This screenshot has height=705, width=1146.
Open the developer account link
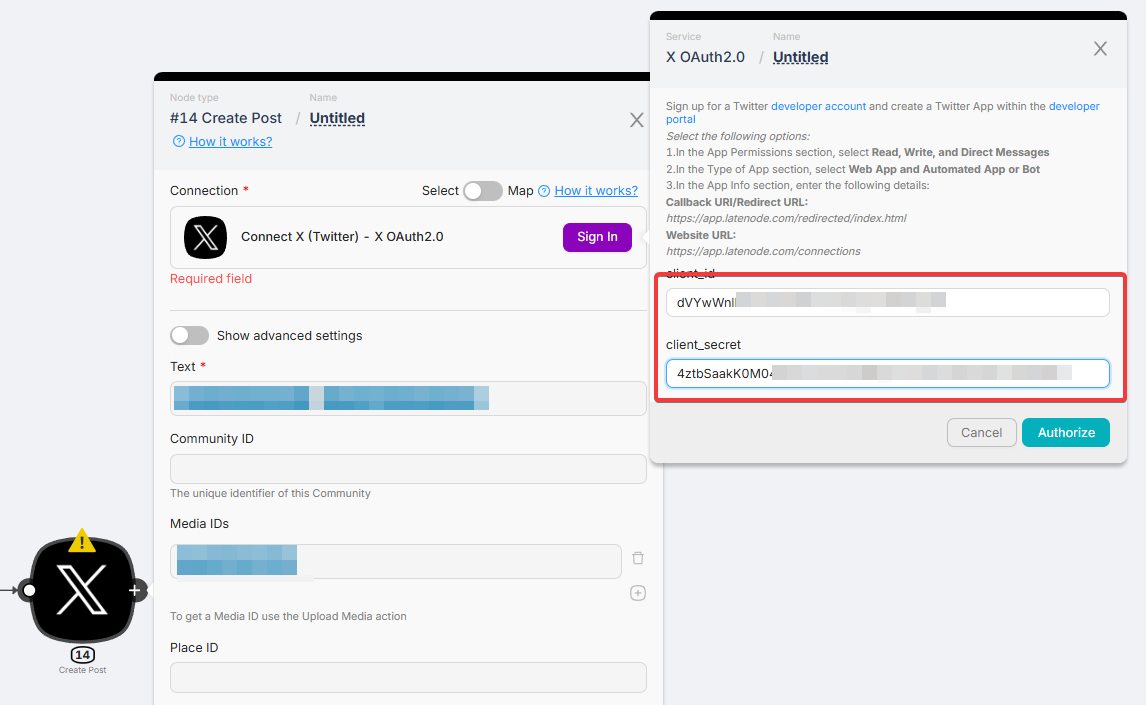[x=818, y=106]
